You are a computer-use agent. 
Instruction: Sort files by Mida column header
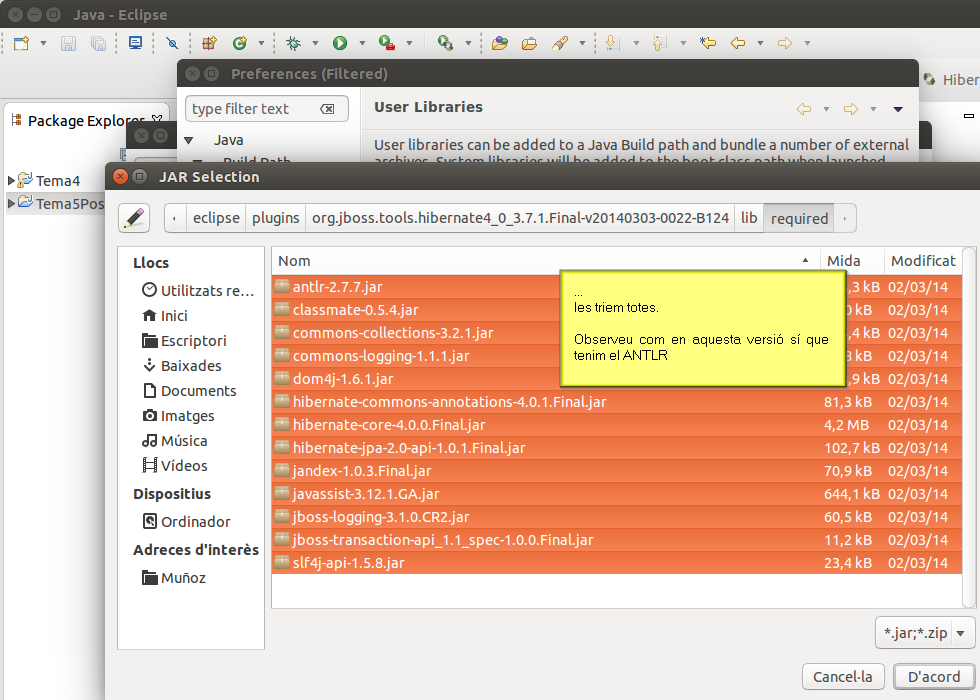coord(852,261)
